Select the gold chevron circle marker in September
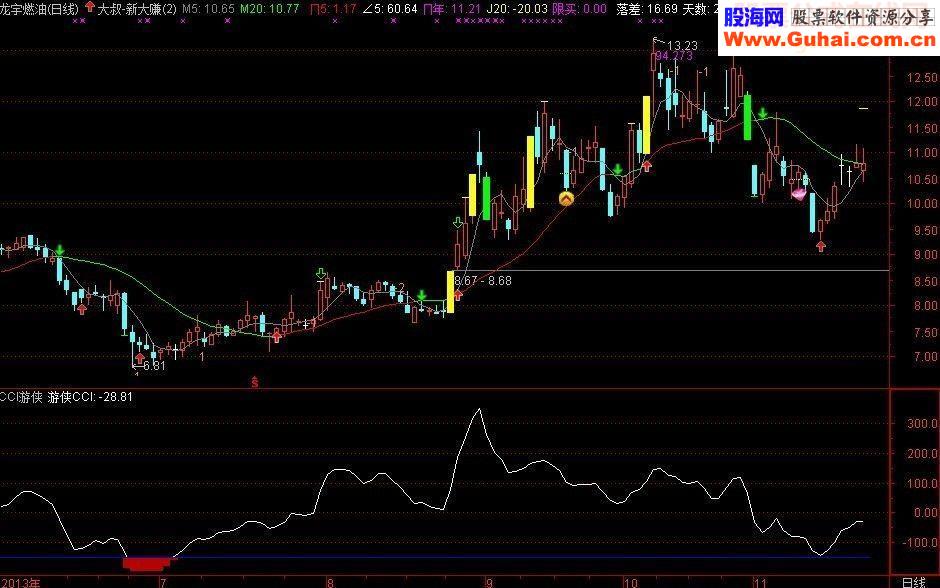940x588 pixels. (566, 198)
